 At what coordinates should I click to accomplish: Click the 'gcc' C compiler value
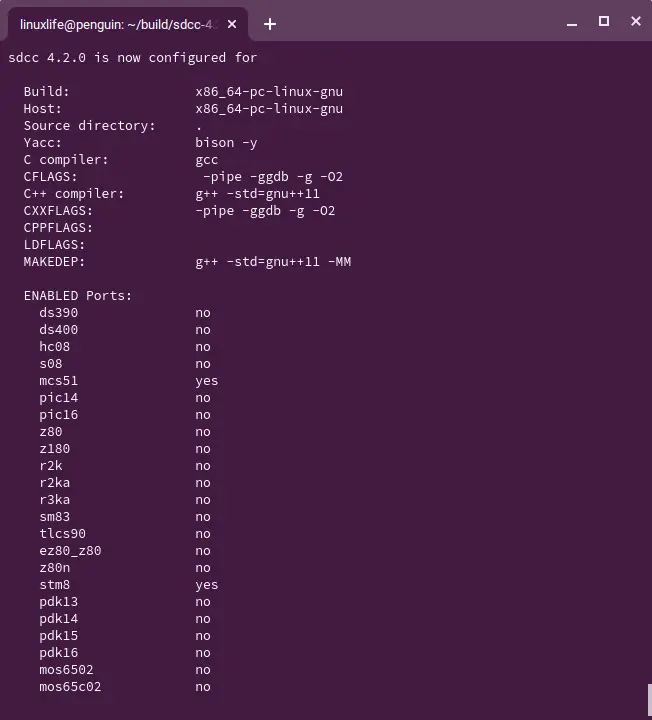tap(207, 160)
